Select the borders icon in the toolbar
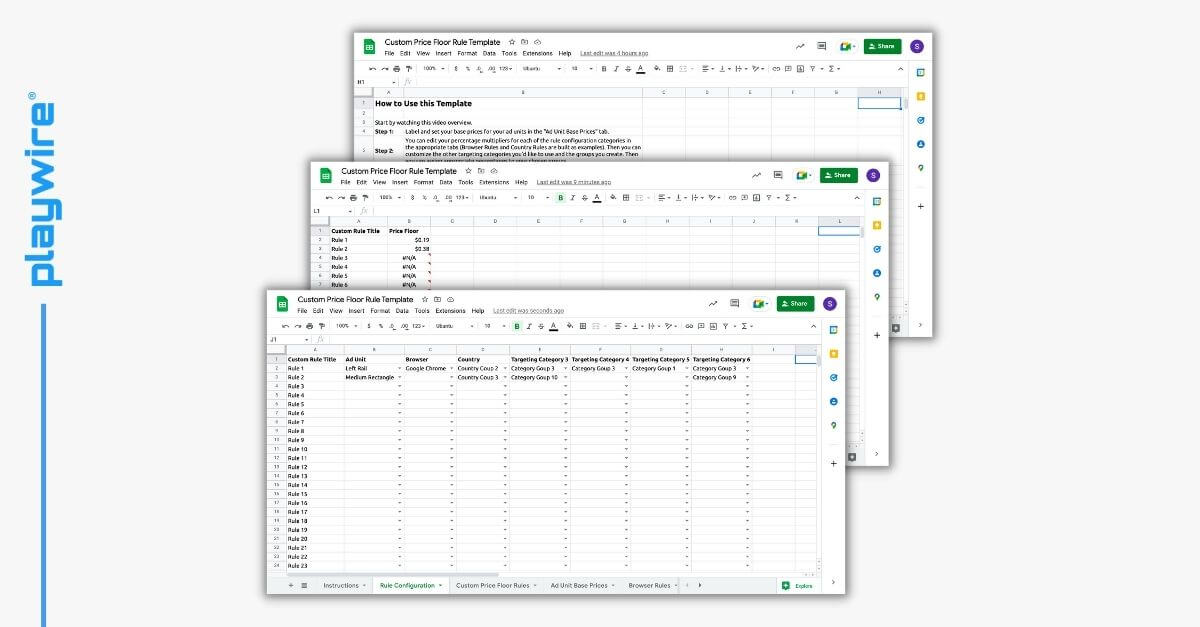1200x627 pixels. click(x=581, y=324)
